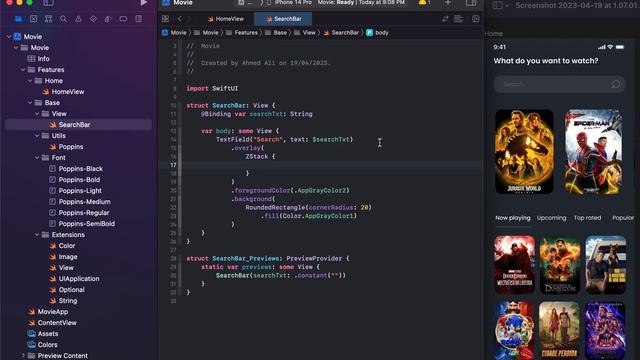This screenshot has width=640, height=360.
Task: Run the project with the play button
Action: click(x=144, y=3)
